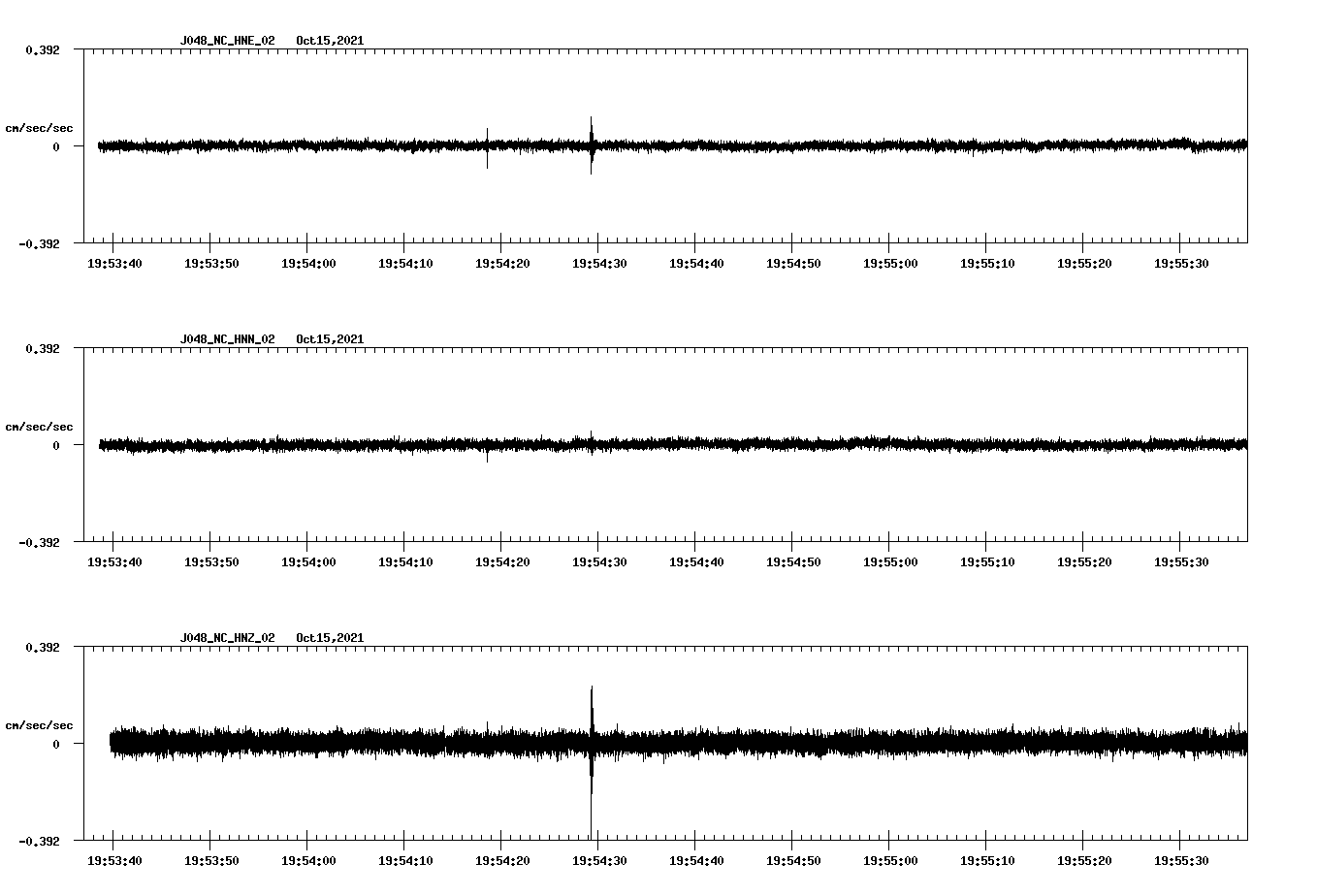
Task: Click the Oct15,2021 date on the HNE plot
Action: 330,41
